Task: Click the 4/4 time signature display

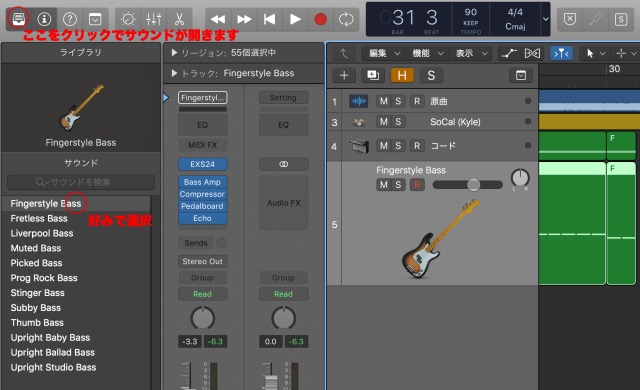Action: [515, 12]
